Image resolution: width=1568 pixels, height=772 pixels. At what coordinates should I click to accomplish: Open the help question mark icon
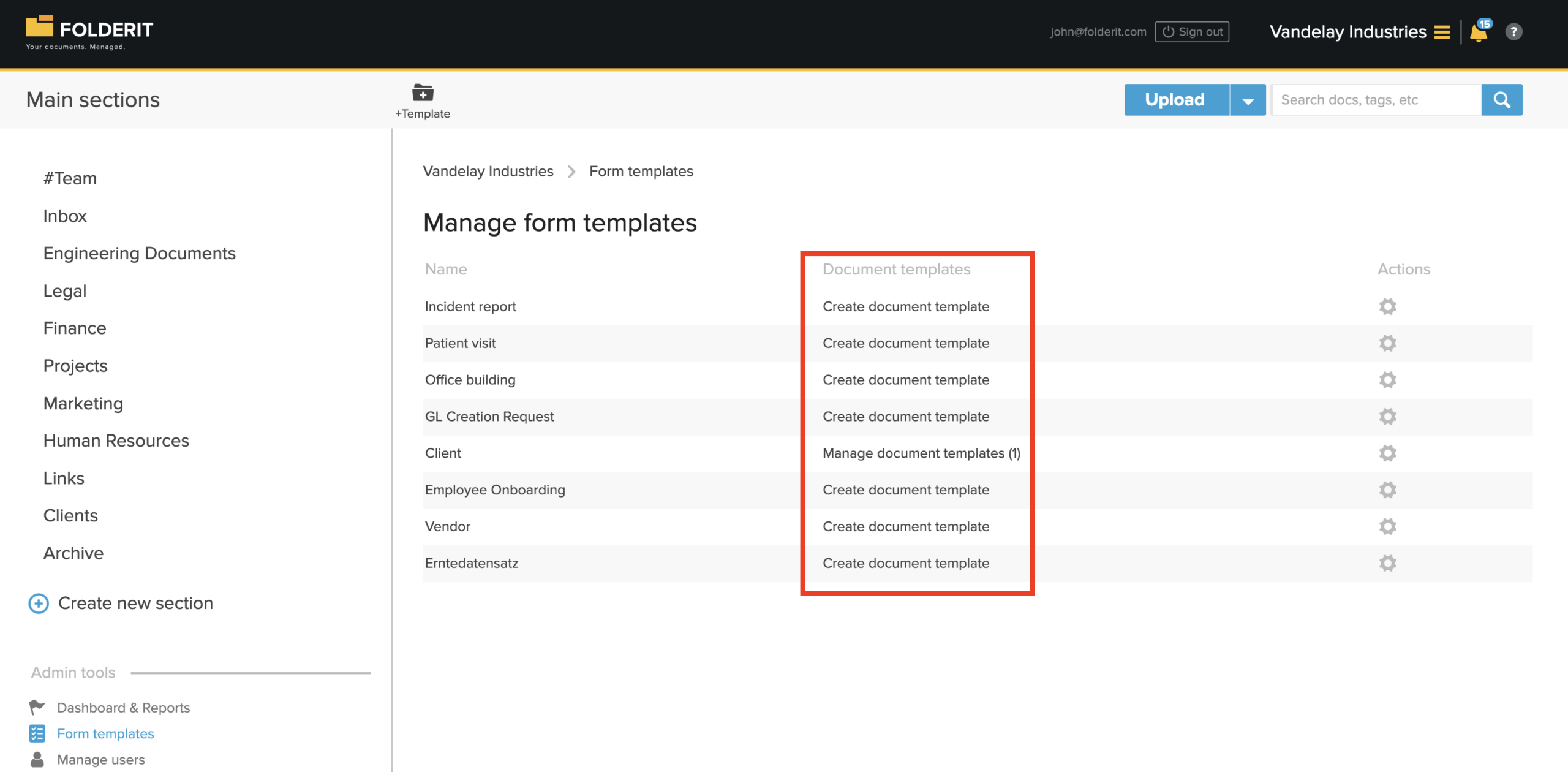point(1513,31)
